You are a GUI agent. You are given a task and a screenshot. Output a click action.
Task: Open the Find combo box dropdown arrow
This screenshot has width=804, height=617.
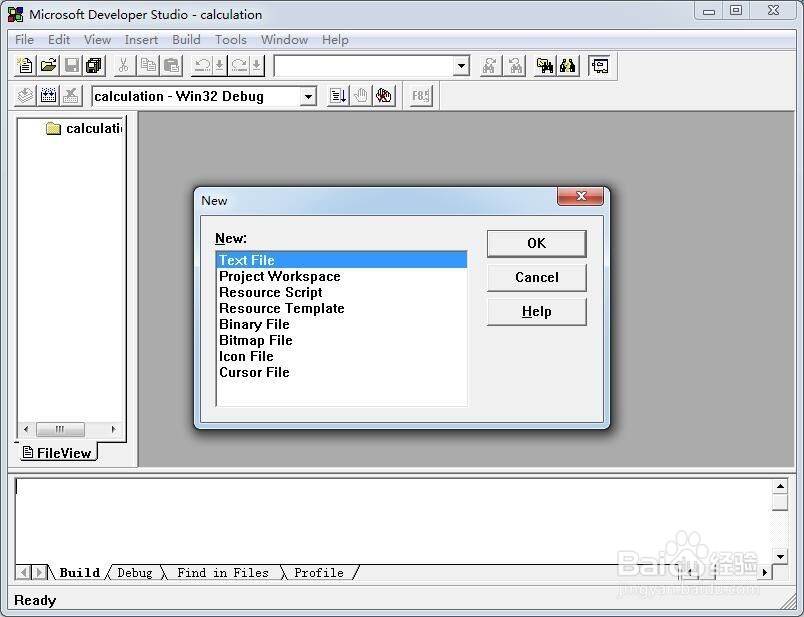coord(461,66)
